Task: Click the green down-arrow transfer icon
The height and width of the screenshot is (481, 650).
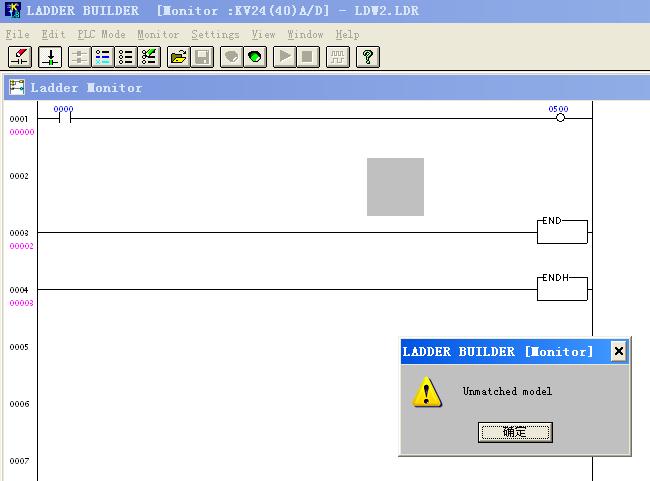Action: coord(51,56)
